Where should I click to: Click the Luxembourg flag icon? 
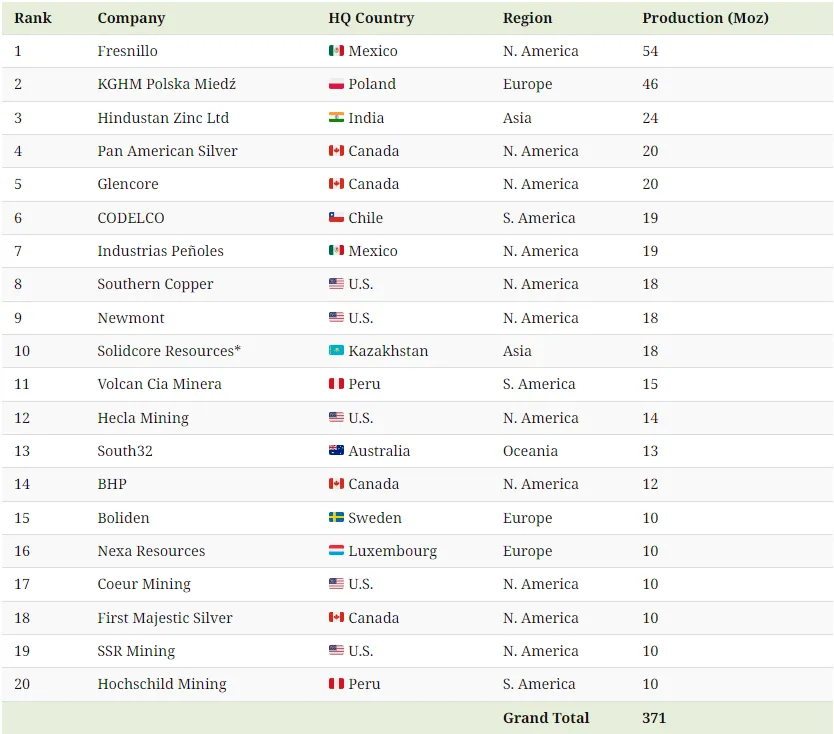pyautogui.click(x=336, y=551)
